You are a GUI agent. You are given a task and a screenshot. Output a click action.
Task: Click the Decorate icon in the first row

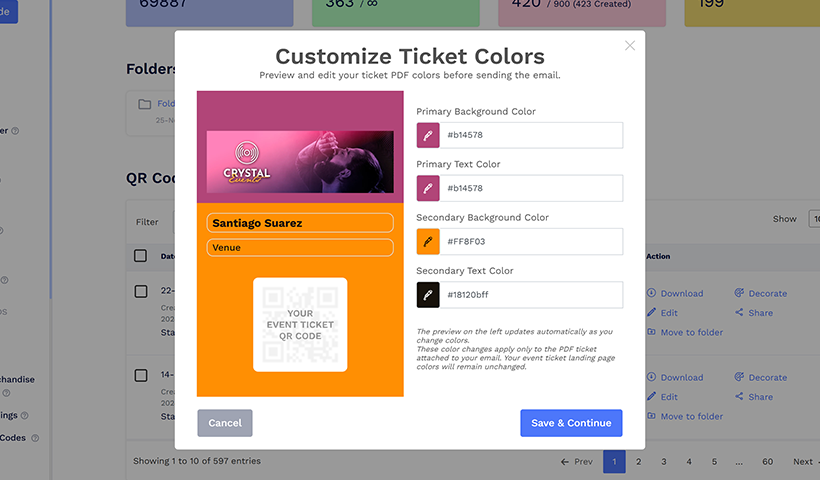coord(739,294)
